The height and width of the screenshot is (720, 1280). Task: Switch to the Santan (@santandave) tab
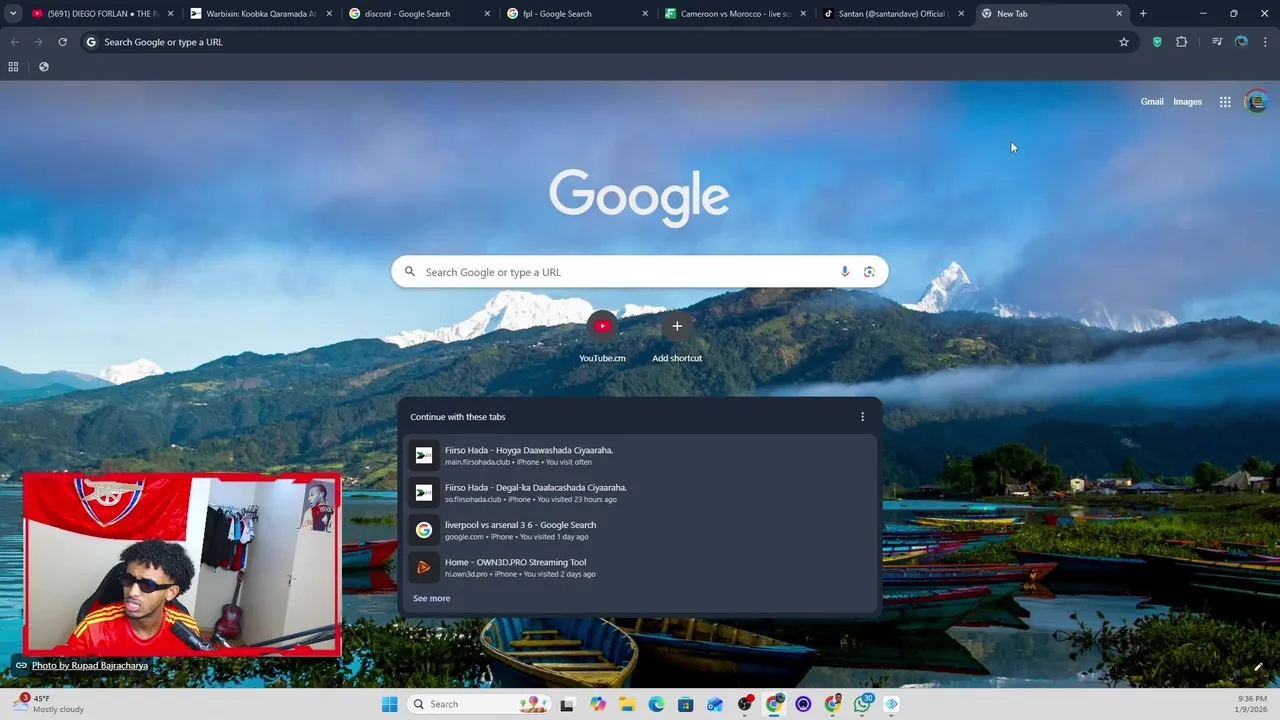coord(894,14)
